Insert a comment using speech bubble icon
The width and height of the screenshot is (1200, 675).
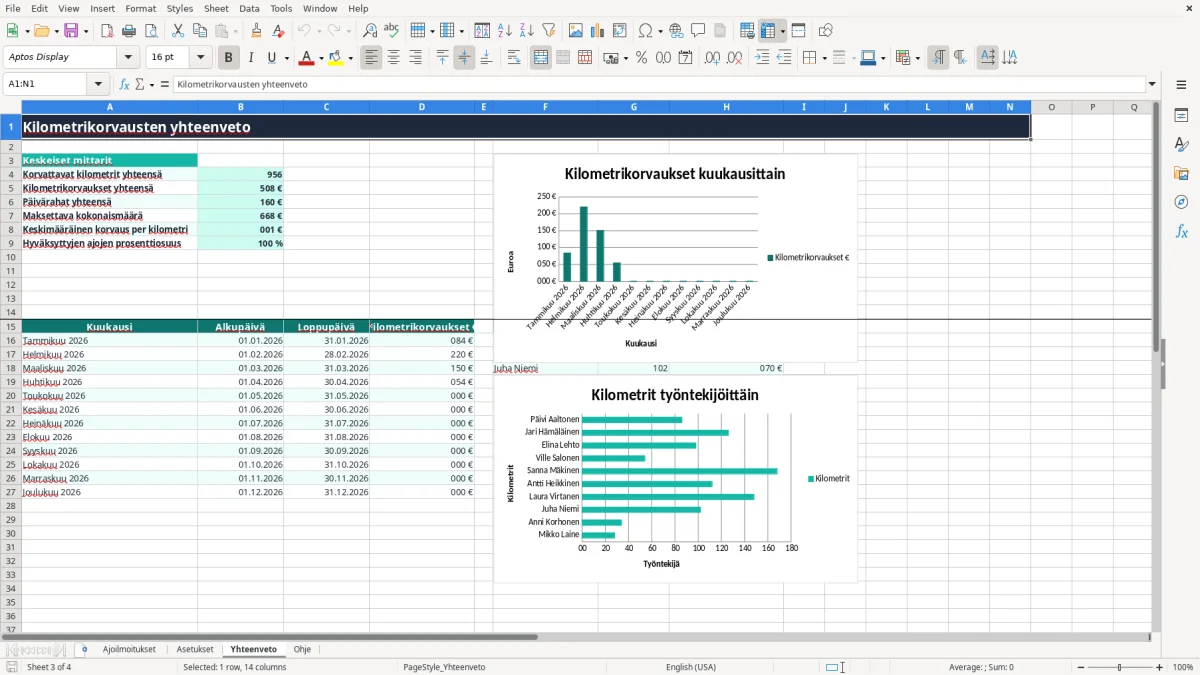[x=698, y=31]
